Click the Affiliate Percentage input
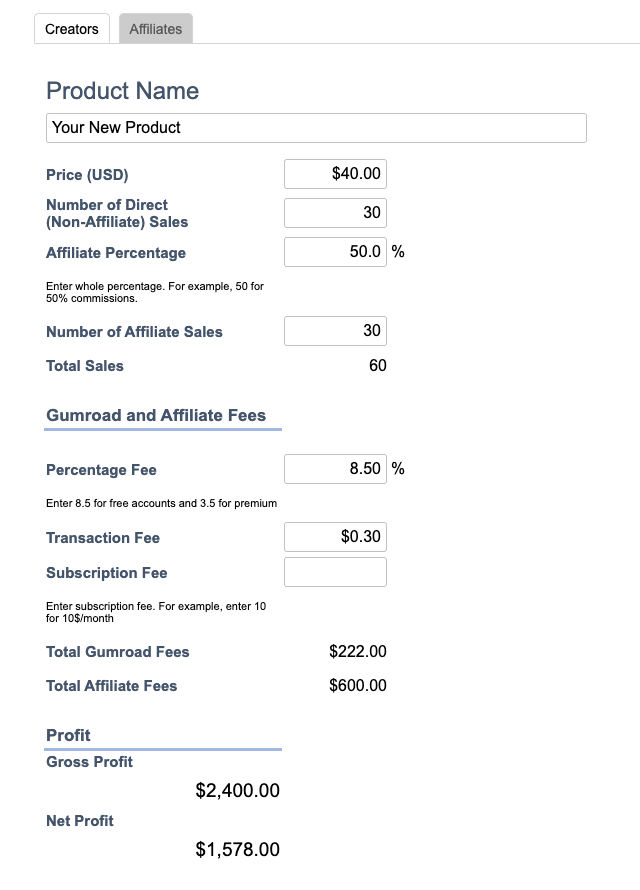The height and width of the screenshot is (890, 640). tap(335, 252)
